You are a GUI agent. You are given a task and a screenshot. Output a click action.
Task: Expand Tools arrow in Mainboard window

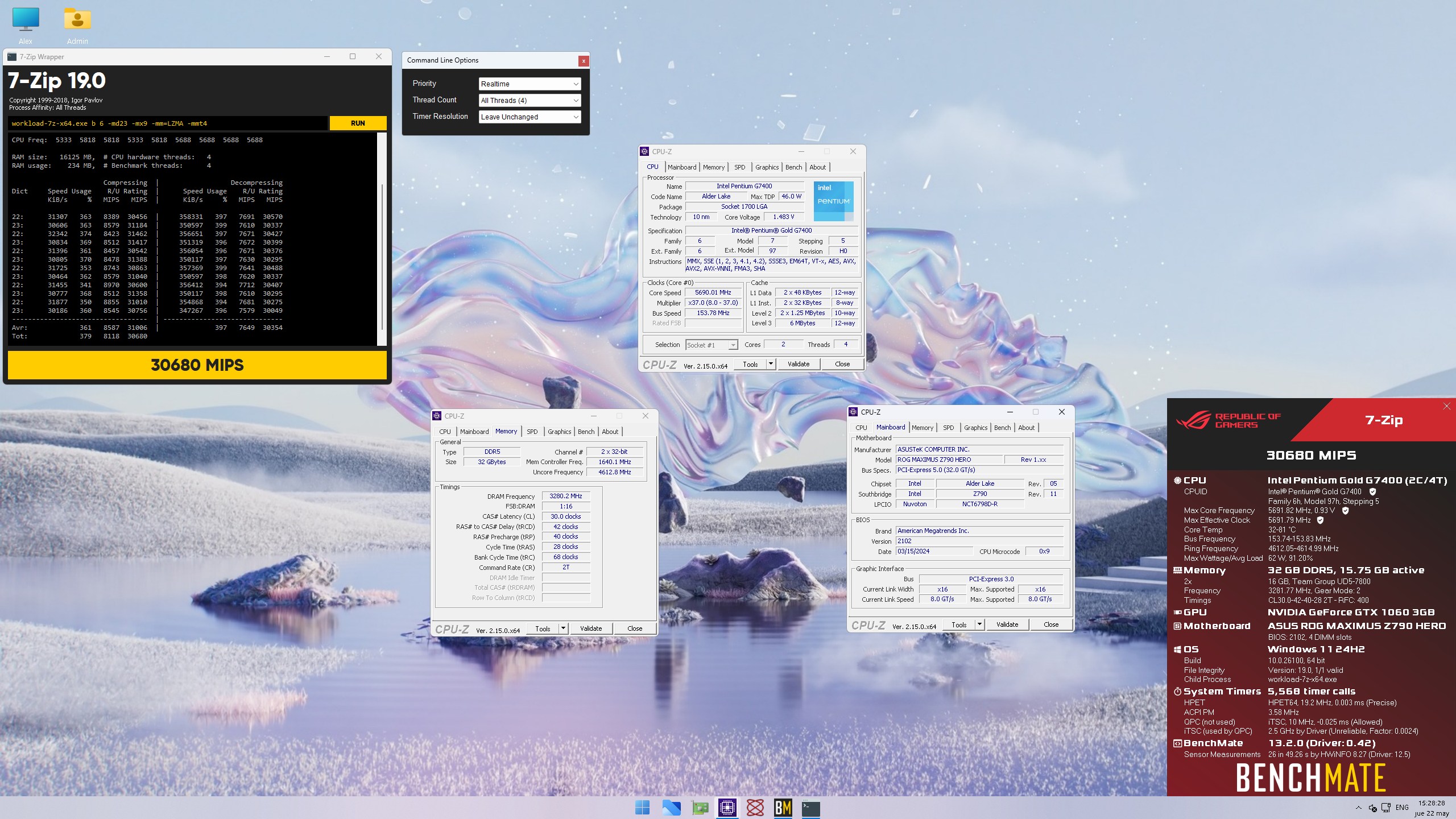pyautogui.click(x=979, y=624)
